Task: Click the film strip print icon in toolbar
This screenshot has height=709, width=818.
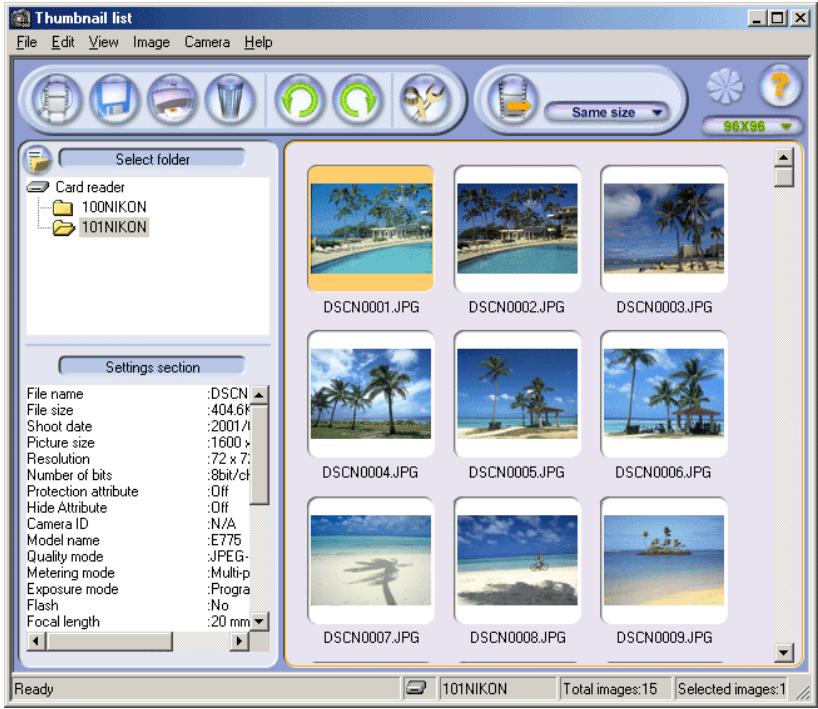Action: click(57, 99)
